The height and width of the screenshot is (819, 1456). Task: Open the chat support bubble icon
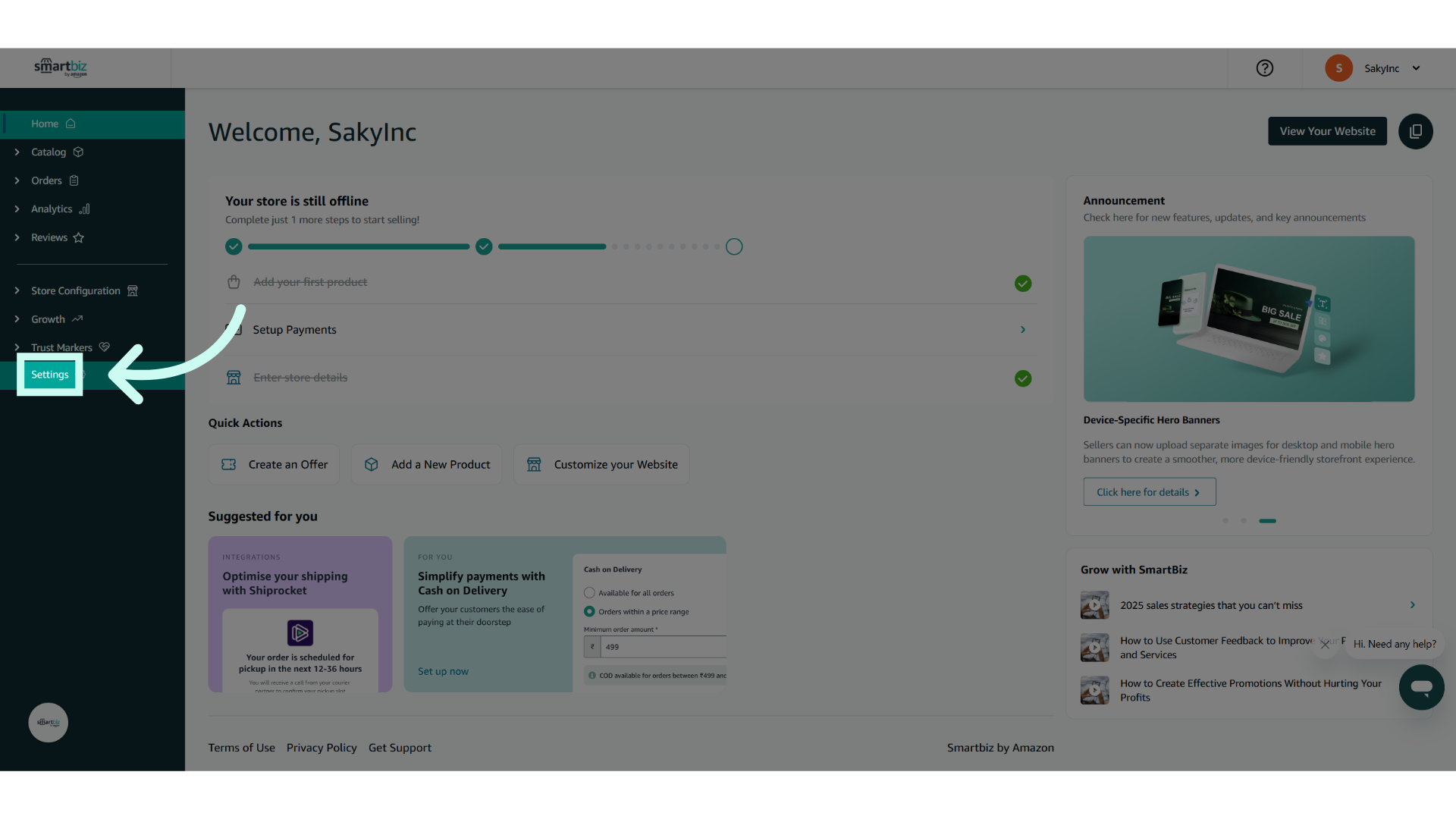pos(1422,687)
